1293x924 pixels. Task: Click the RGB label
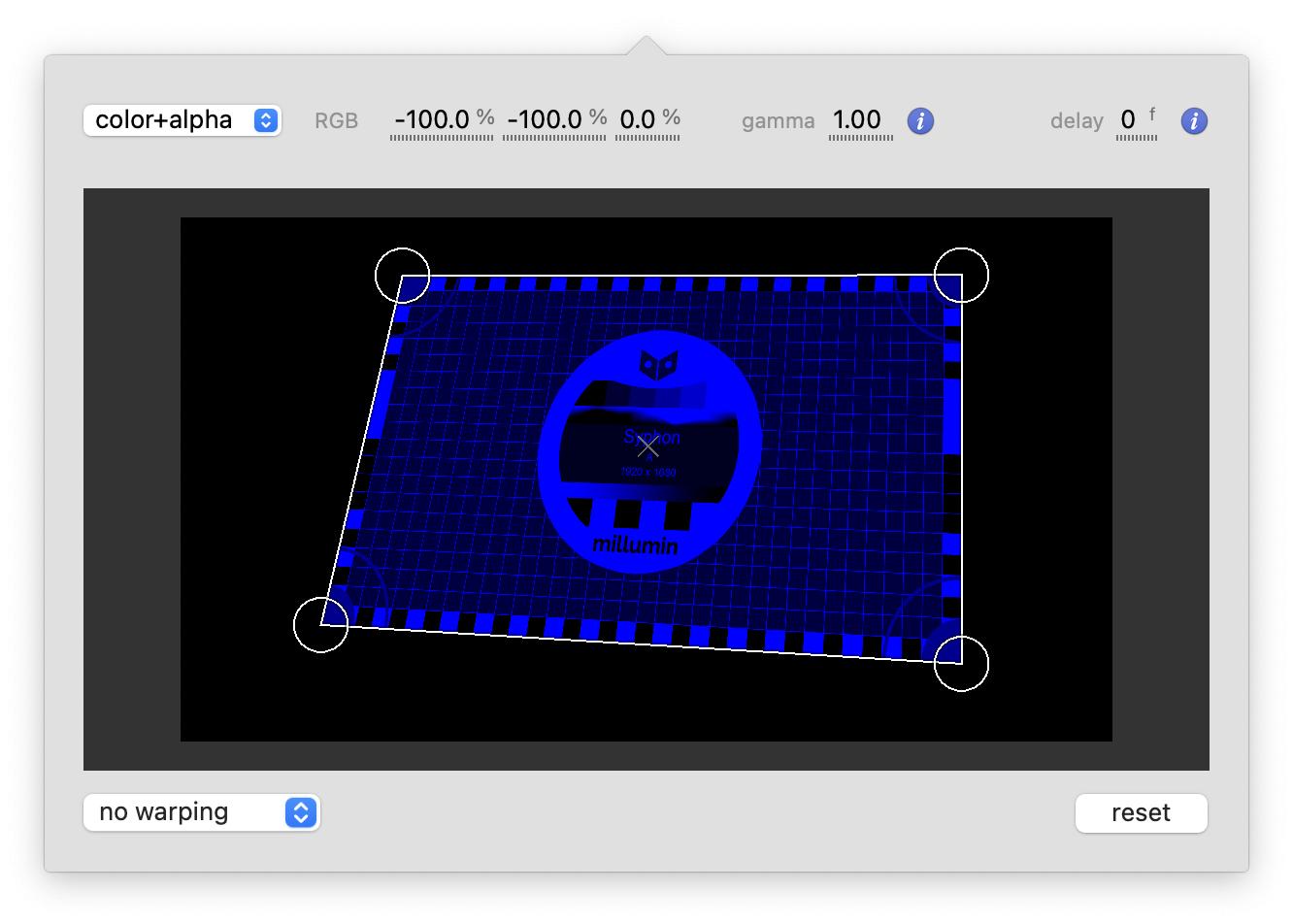tap(336, 121)
